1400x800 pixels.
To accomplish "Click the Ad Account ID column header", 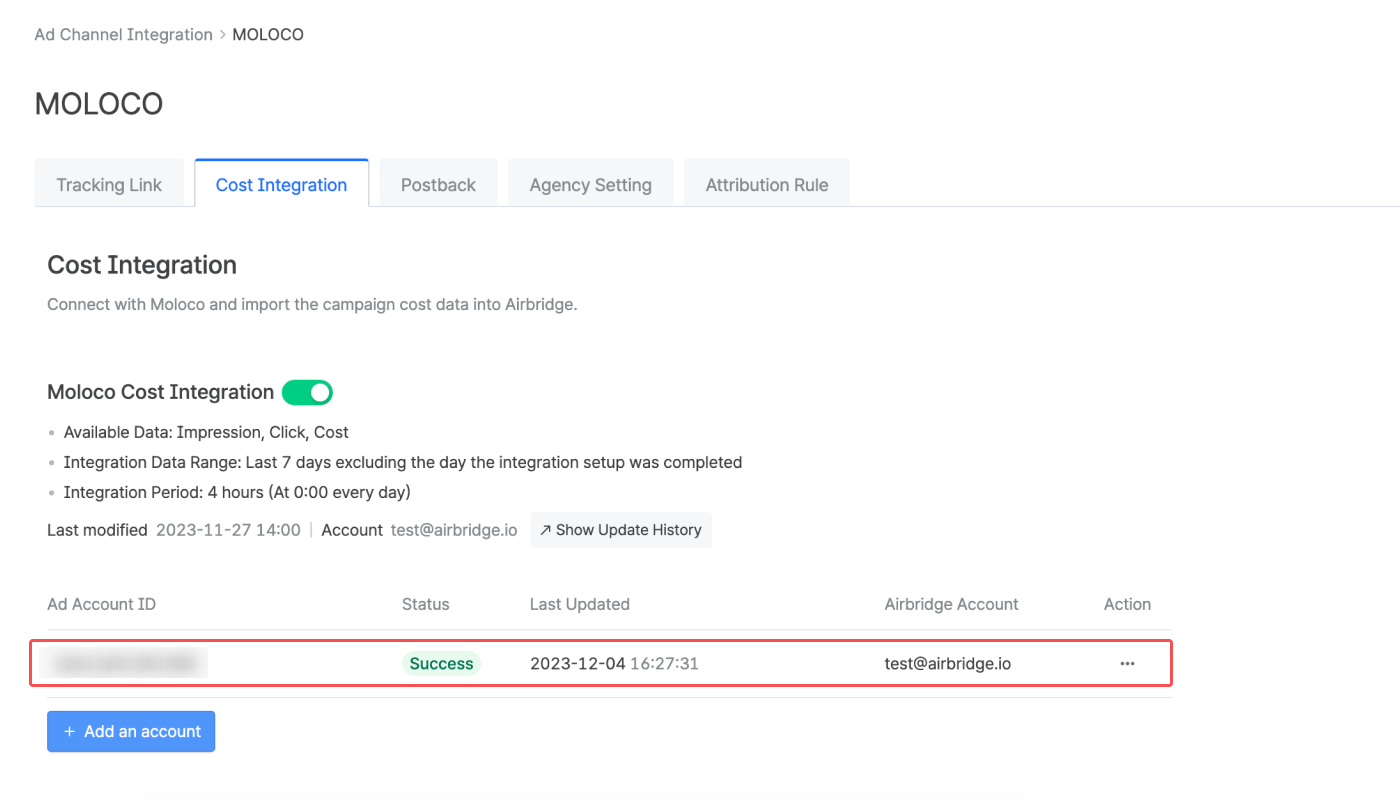I will tap(102, 604).
